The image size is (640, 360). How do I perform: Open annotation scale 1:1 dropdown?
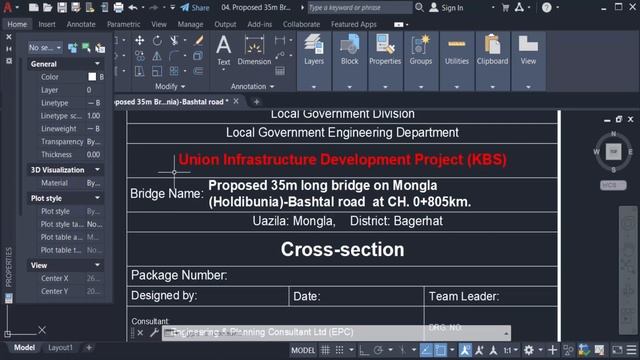tap(510, 350)
